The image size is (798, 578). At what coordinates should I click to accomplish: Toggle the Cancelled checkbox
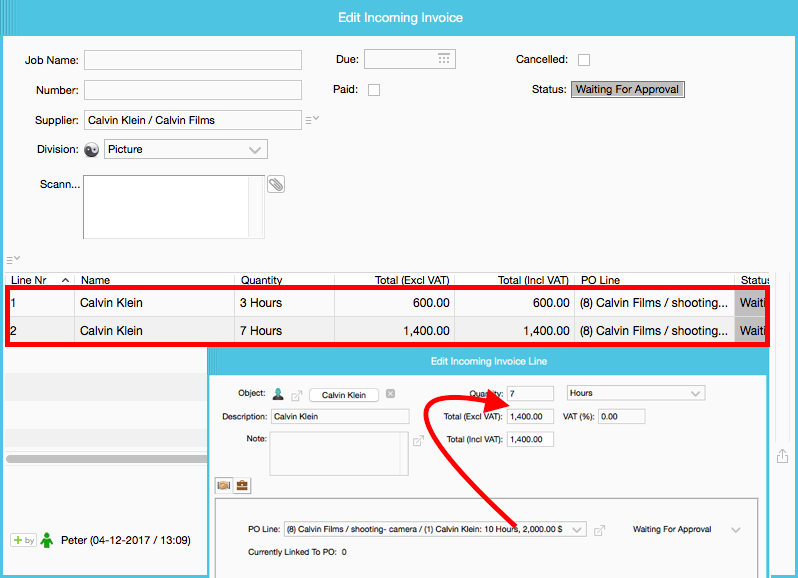pyautogui.click(x=584, y=60)
